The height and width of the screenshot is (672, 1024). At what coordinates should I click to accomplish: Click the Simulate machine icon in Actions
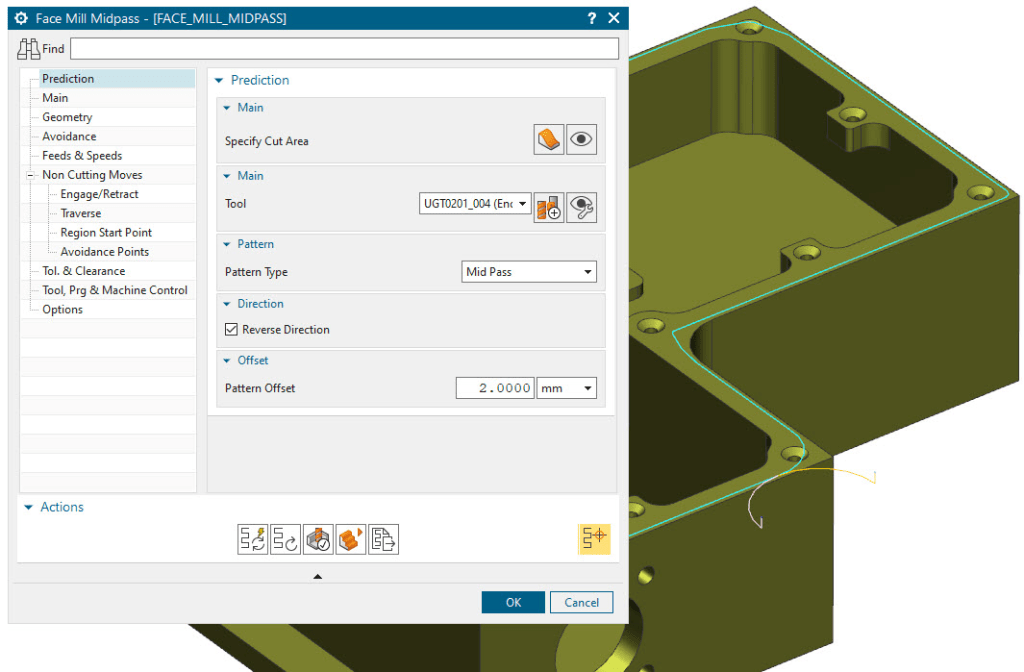350,540
